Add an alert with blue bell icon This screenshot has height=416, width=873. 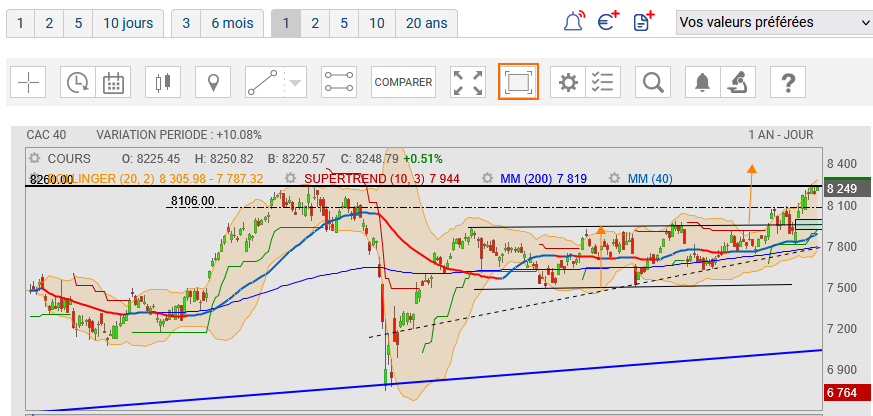tap(575, 22)
